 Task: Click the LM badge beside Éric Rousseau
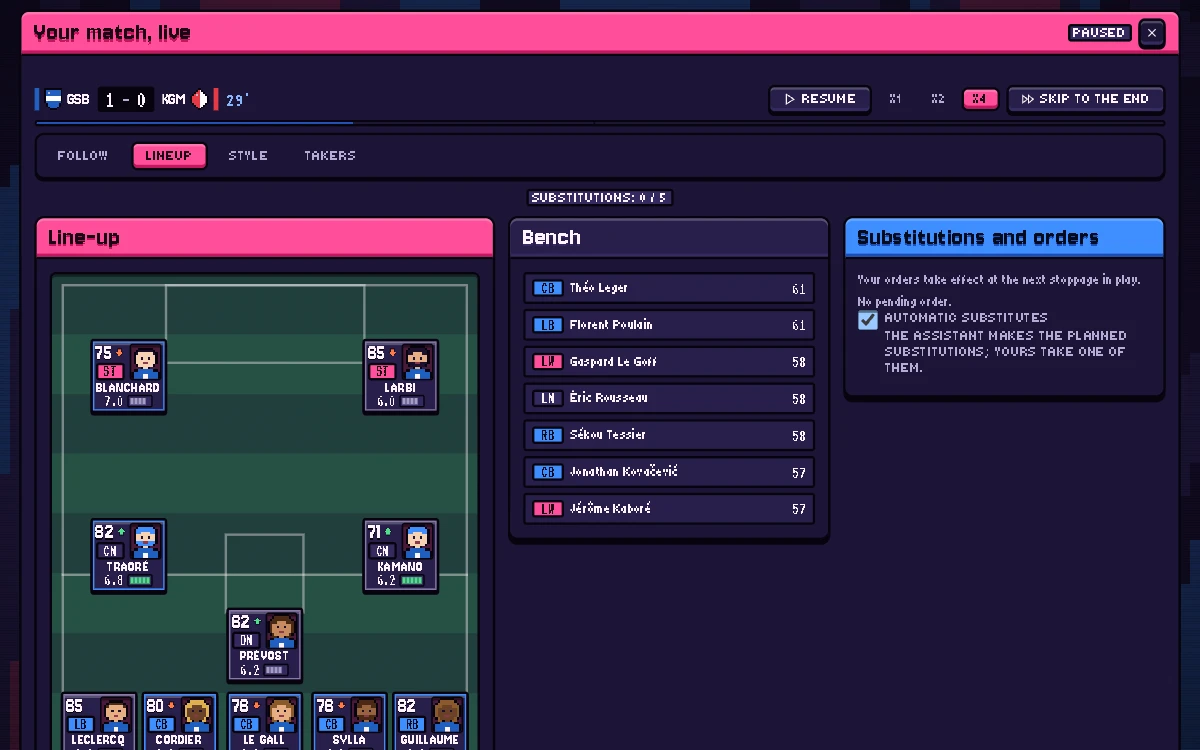point(547,398)
